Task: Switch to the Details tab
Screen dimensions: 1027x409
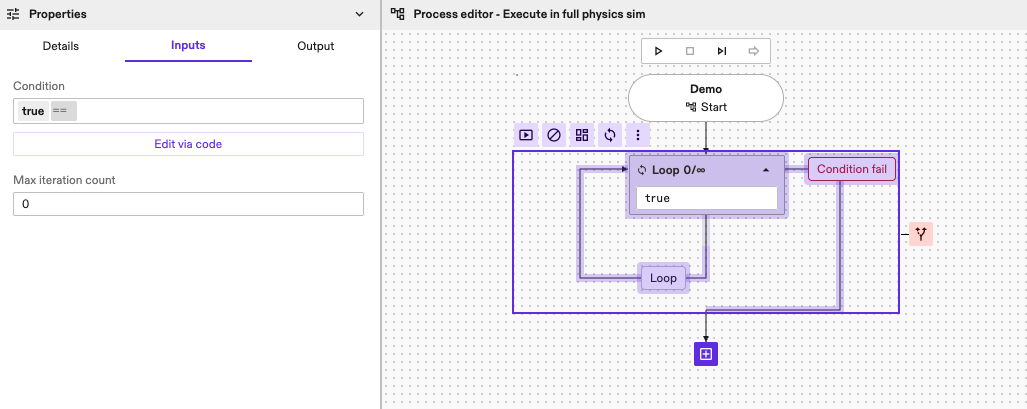Action: click(x=60, y=46)
